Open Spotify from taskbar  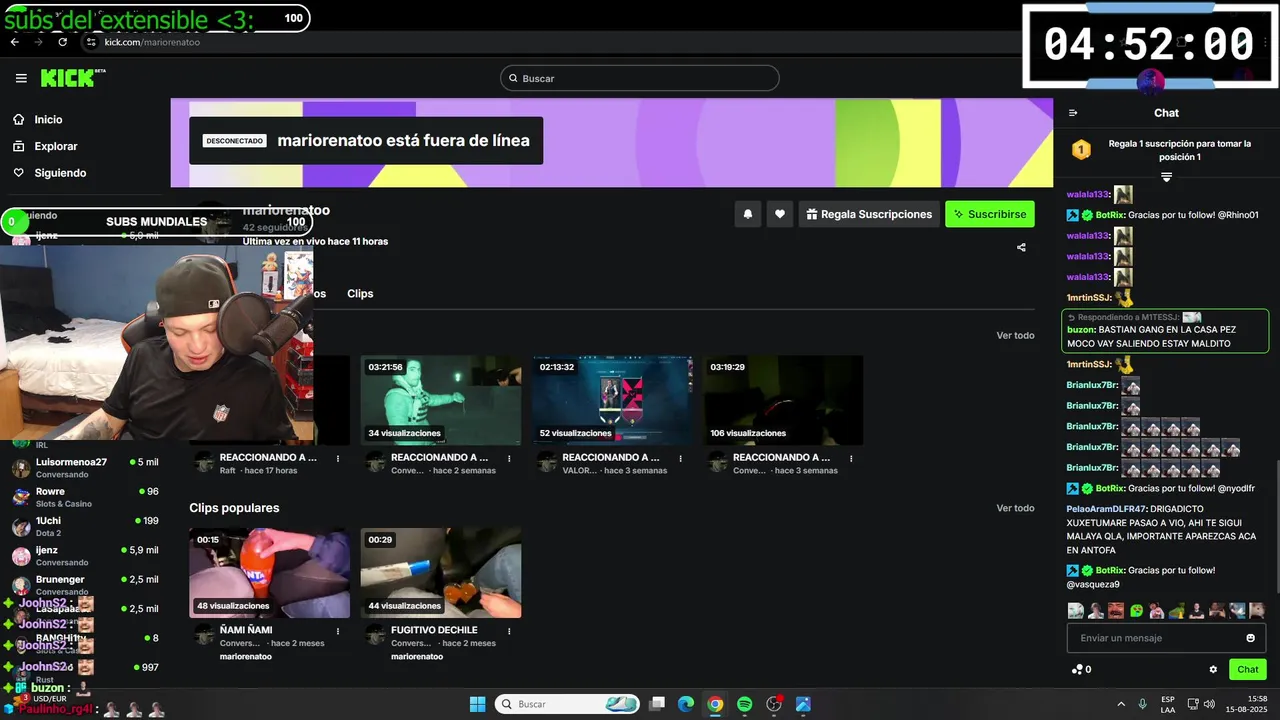click(x=744, y=704)
